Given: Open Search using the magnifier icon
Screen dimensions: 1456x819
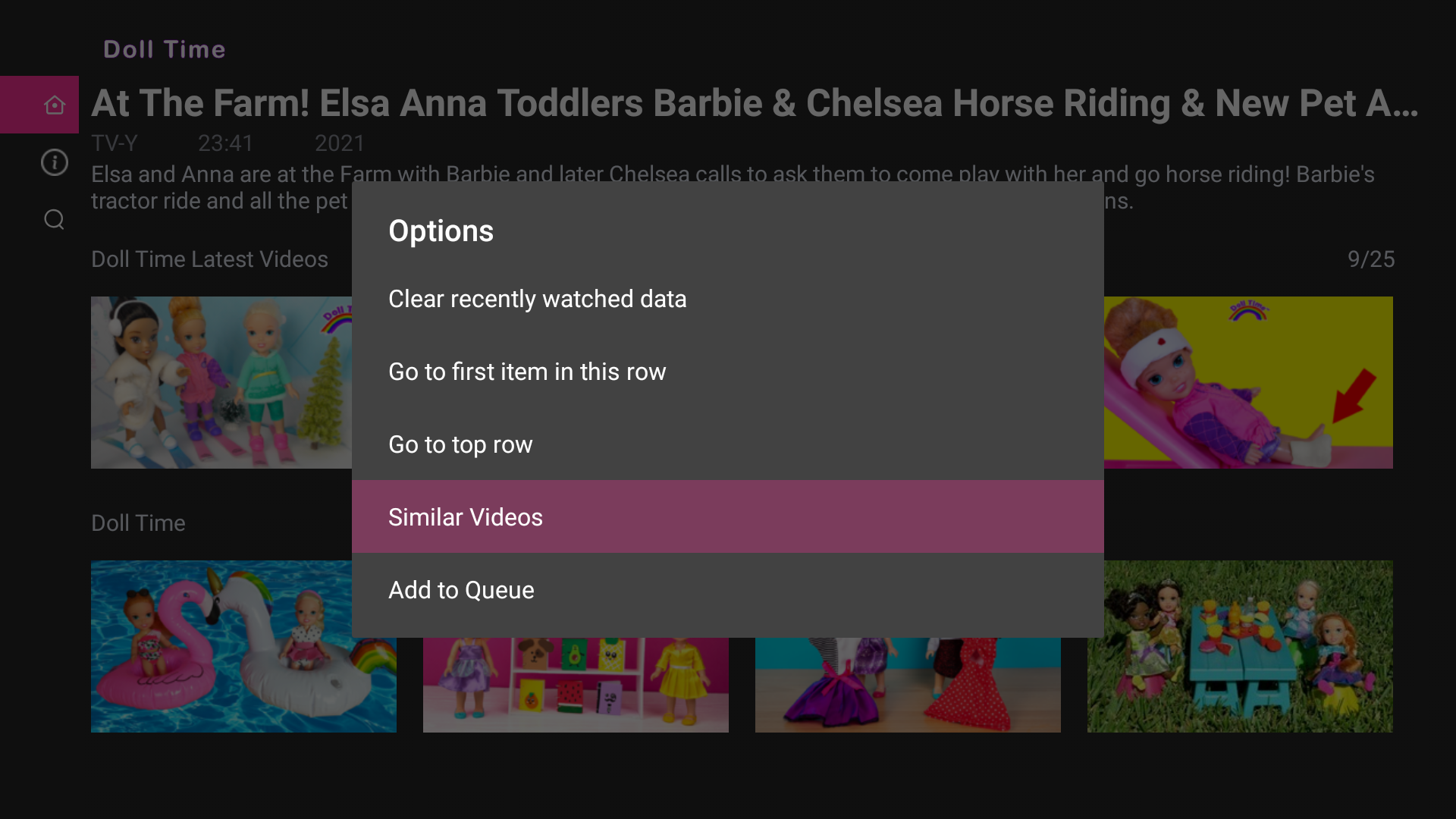Looking at the screenshot, I should coord(54,219).
